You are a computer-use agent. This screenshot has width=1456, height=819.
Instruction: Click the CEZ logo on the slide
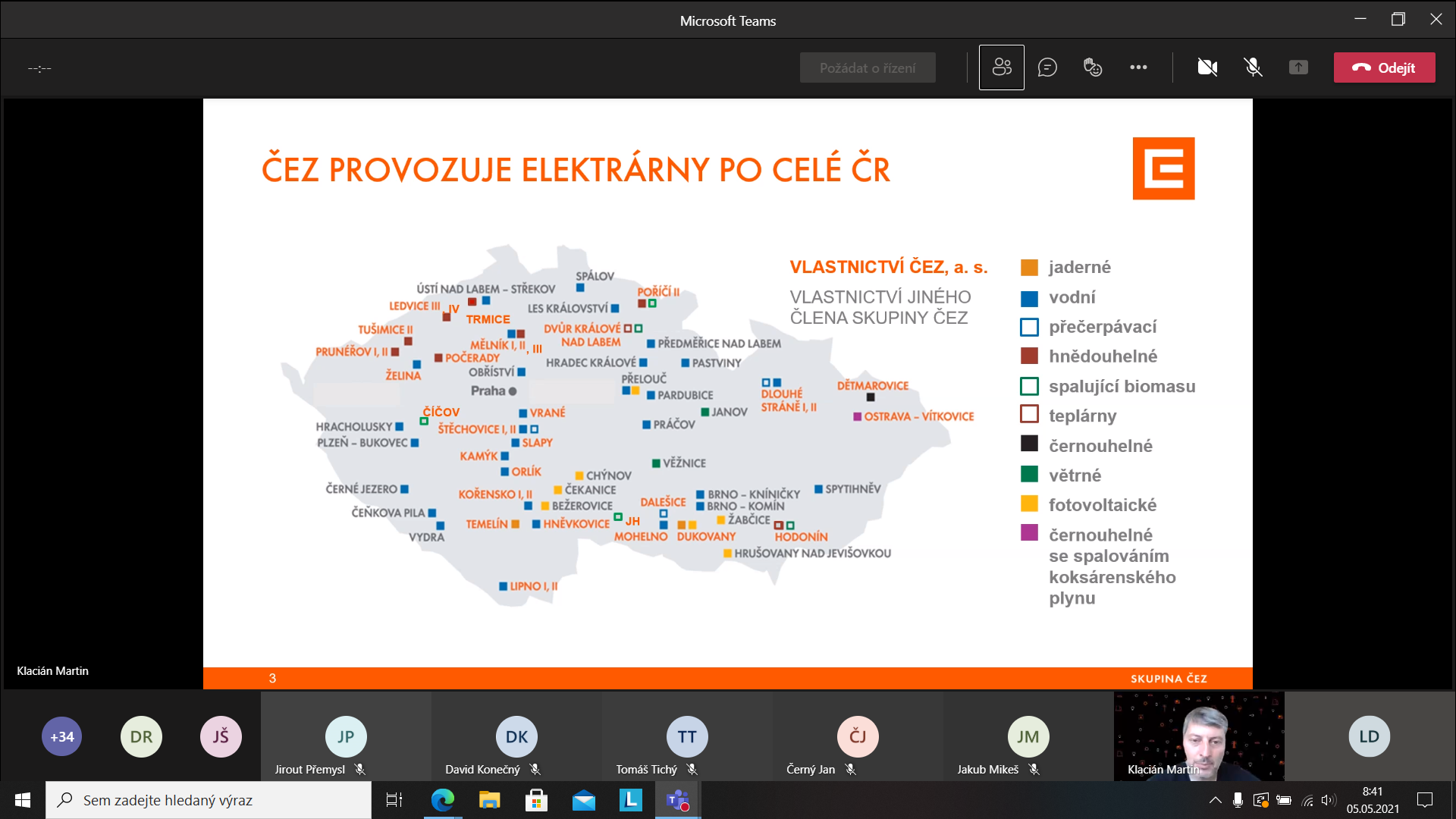click(x=1163, y=168)
